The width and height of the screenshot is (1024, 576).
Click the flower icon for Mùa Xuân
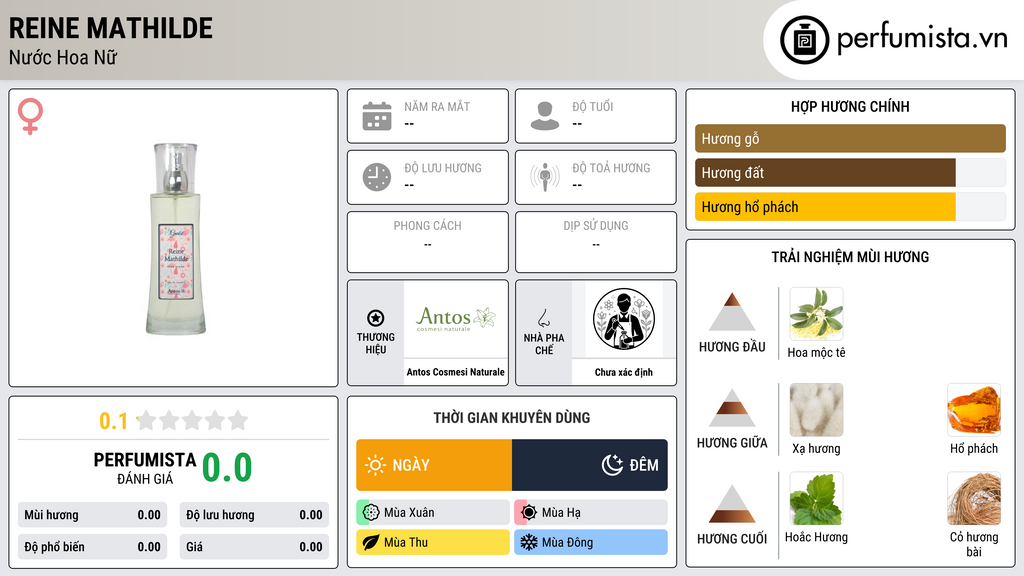pyautogui.click(x=371, y=513)
